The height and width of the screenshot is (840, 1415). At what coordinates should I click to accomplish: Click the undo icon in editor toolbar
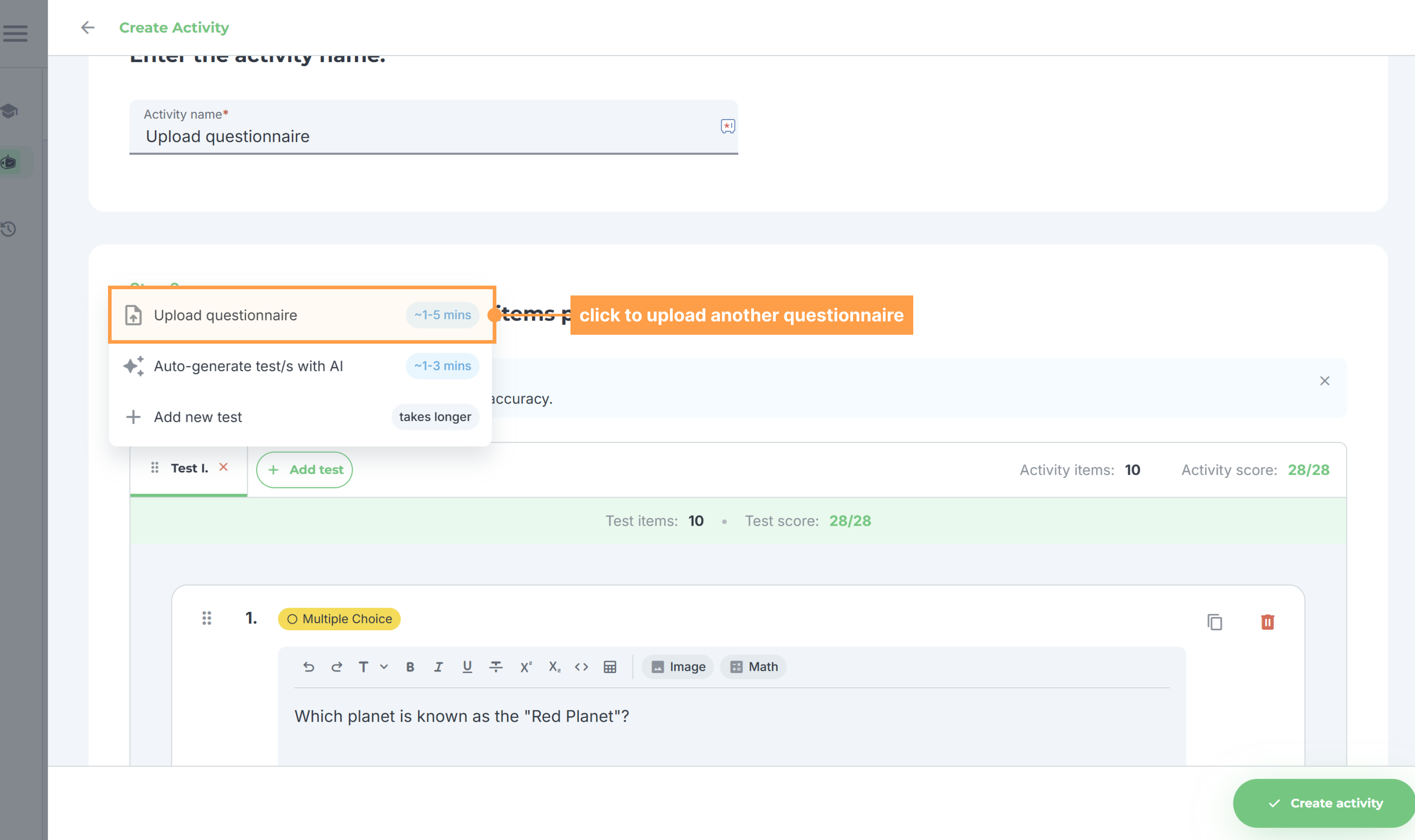click(x=308, y=667)
